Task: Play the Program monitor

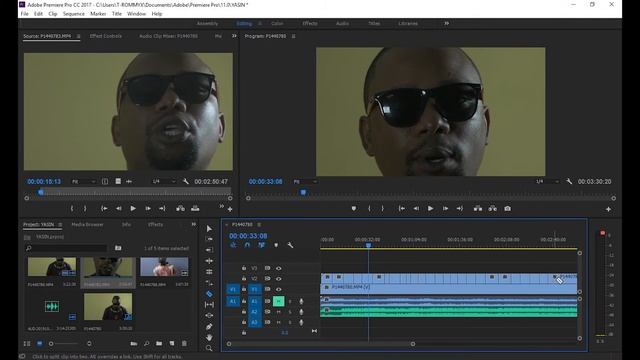Action: [x=430, y=209]
